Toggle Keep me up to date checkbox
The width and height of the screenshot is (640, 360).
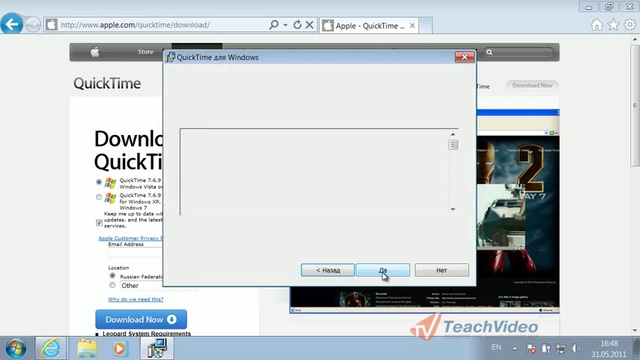[99, 222]
